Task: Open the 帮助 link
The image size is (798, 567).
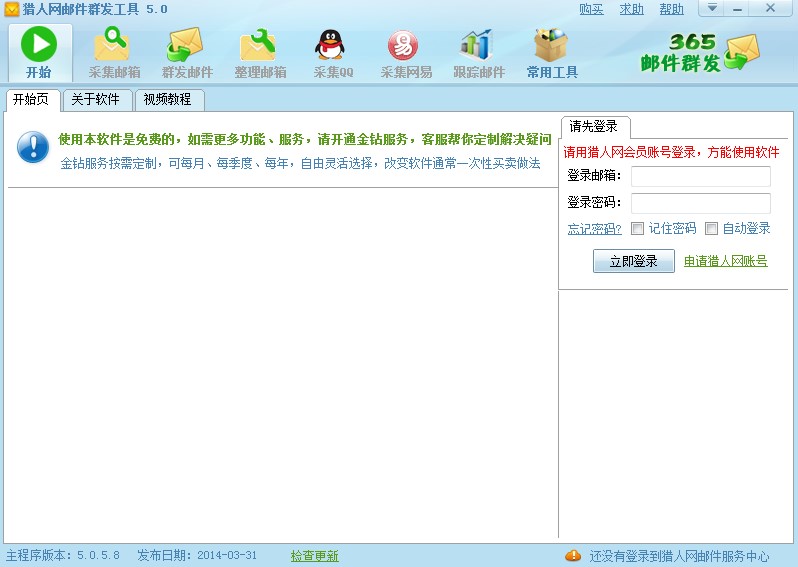Action: pyautogui.click(x=672, y=9)
